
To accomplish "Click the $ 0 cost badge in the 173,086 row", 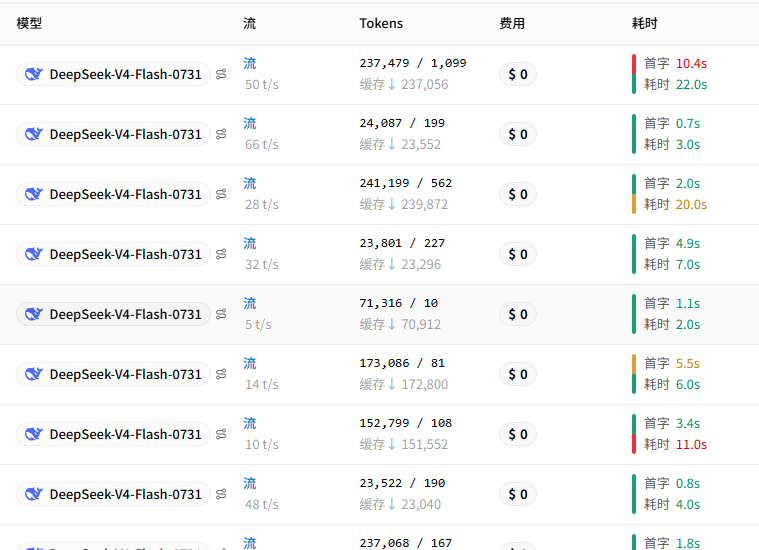I will point(518,374).
